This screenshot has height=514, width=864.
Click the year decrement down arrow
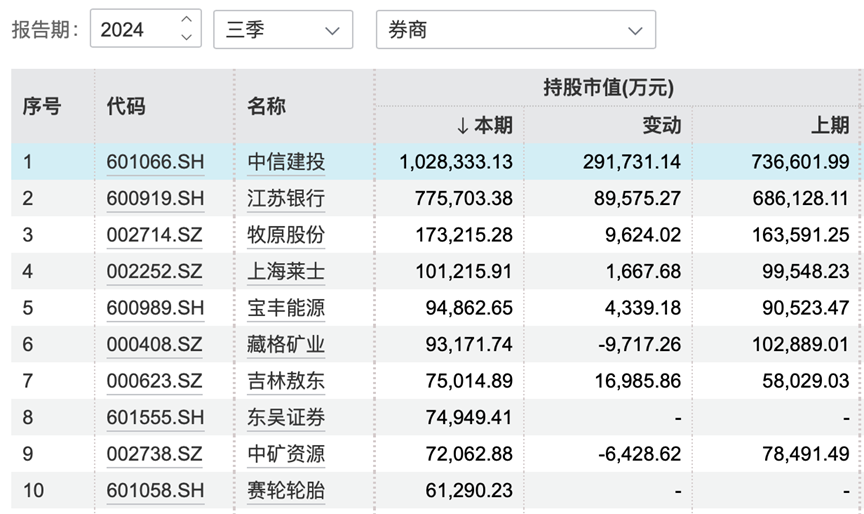click(186, 37)
